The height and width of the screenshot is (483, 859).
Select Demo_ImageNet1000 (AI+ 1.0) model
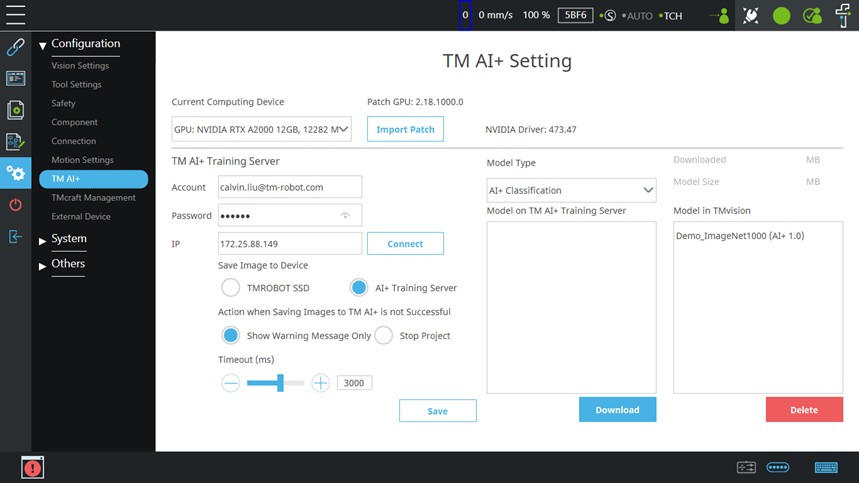coord(740,236)
